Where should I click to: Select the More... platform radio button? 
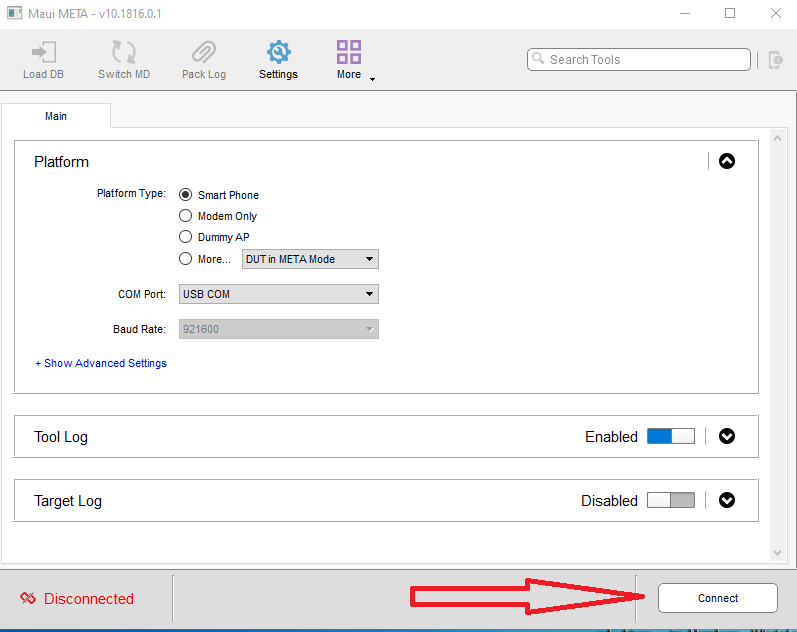[185, 259]
